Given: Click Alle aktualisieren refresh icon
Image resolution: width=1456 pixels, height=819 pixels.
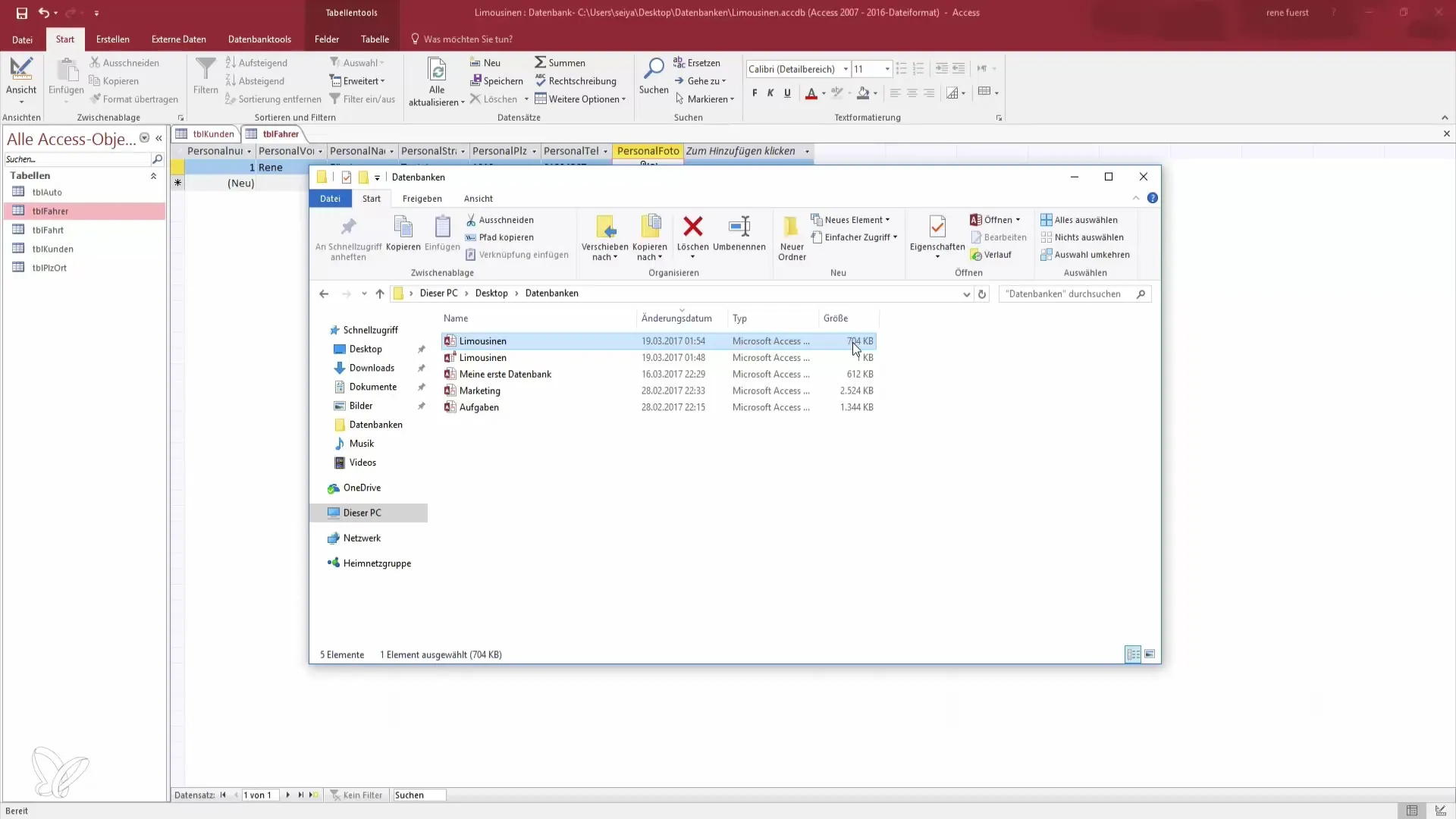Looking at the screenshot, I should [x=437, y=70].
